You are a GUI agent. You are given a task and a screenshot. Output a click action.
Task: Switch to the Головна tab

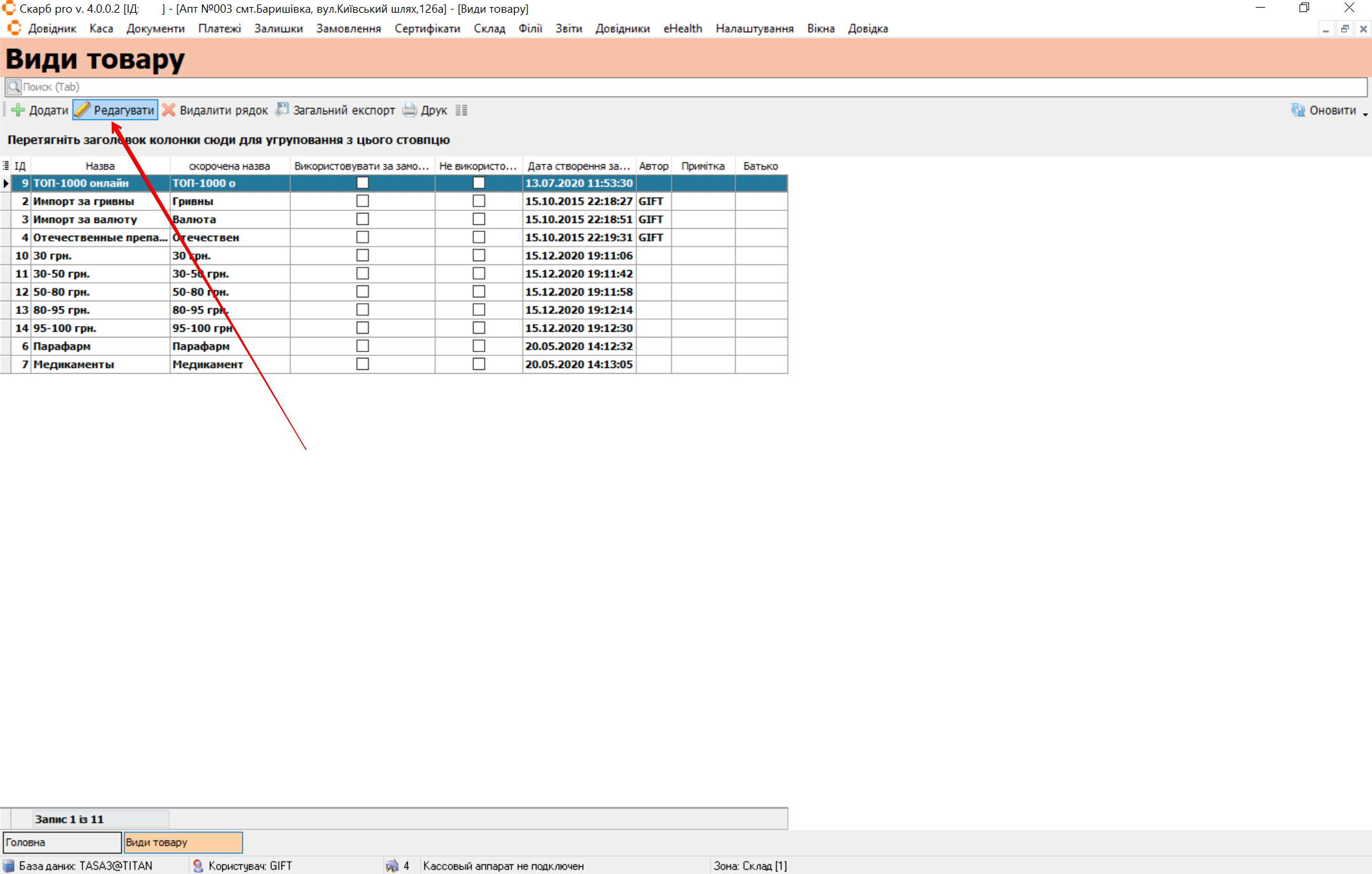[62, 842]
